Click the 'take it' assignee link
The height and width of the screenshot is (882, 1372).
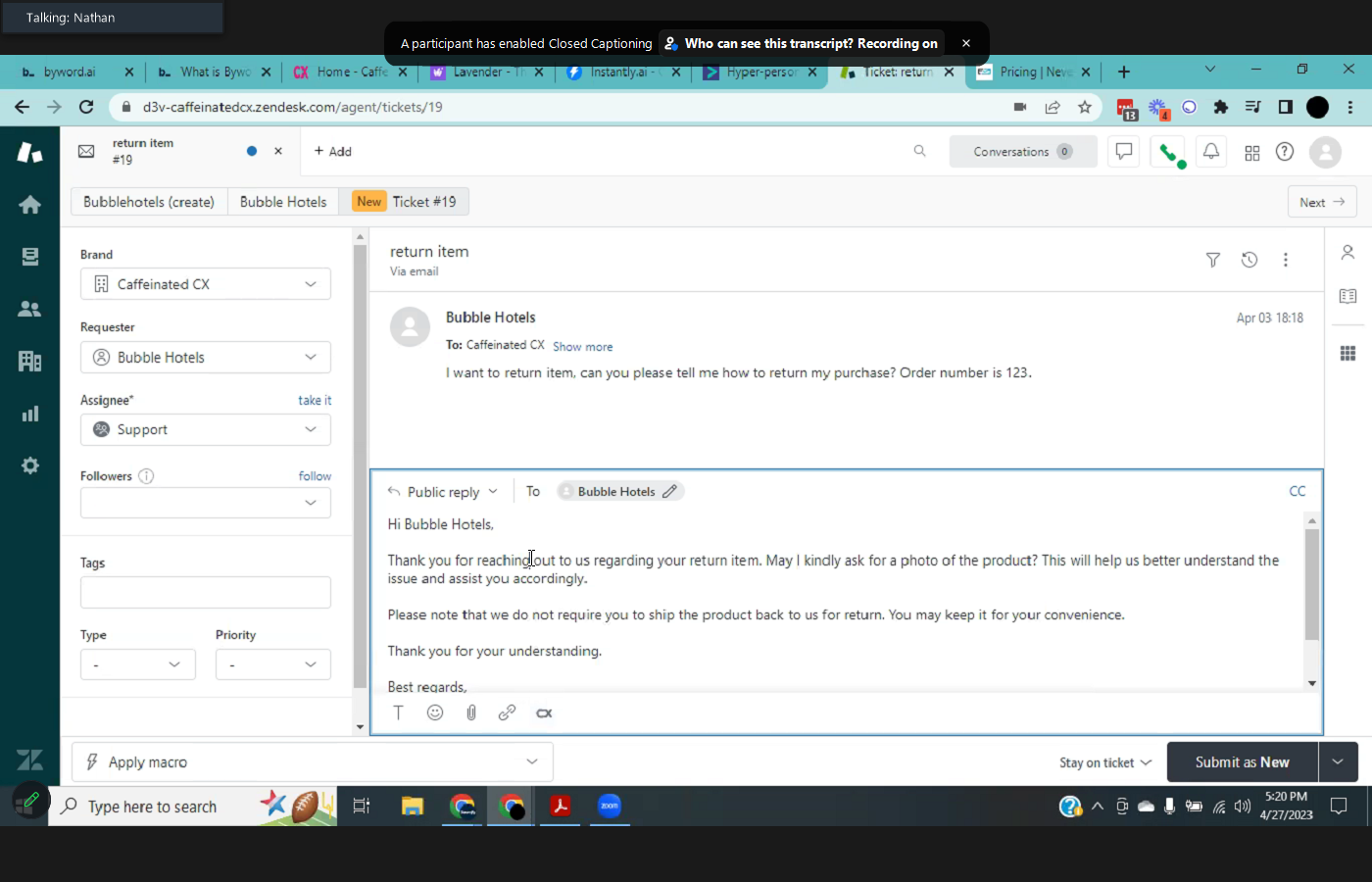(315, 400)
